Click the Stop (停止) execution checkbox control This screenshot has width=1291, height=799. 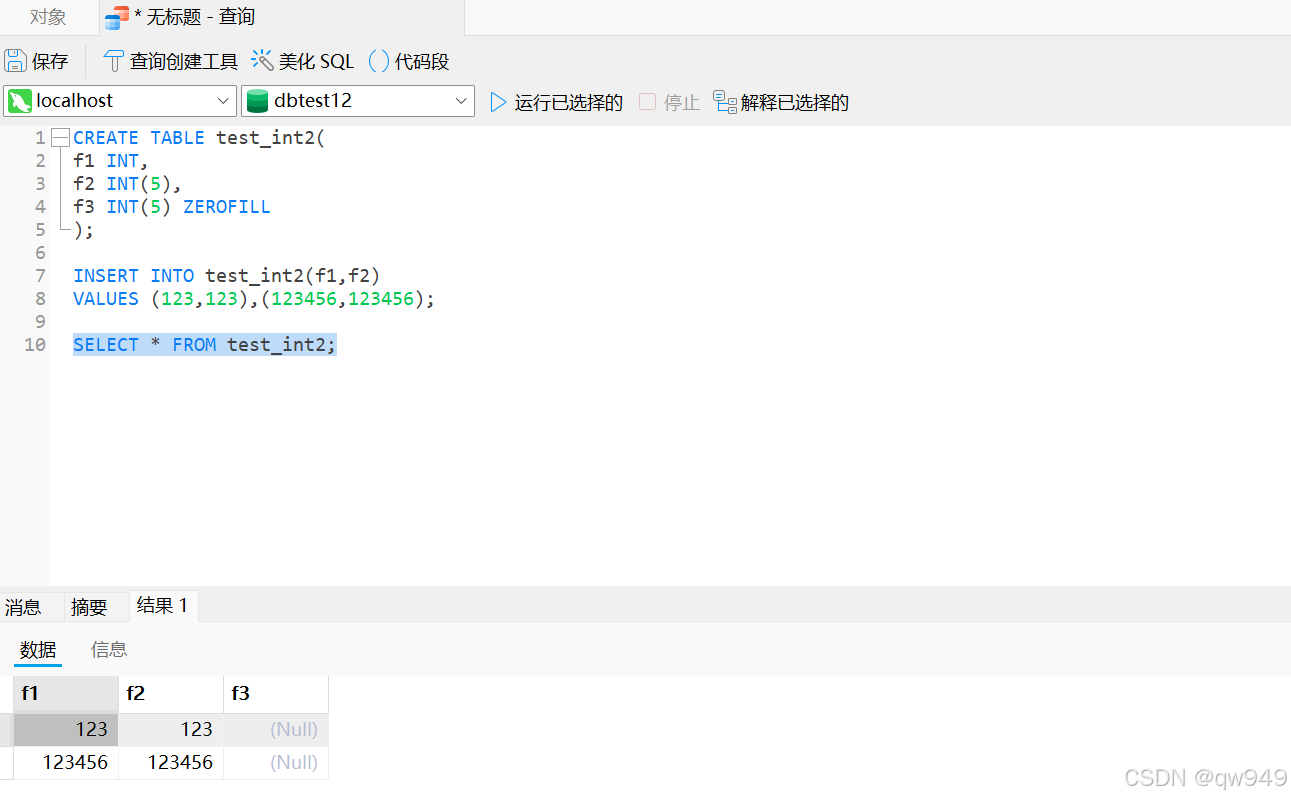click(x=646, y=101)
